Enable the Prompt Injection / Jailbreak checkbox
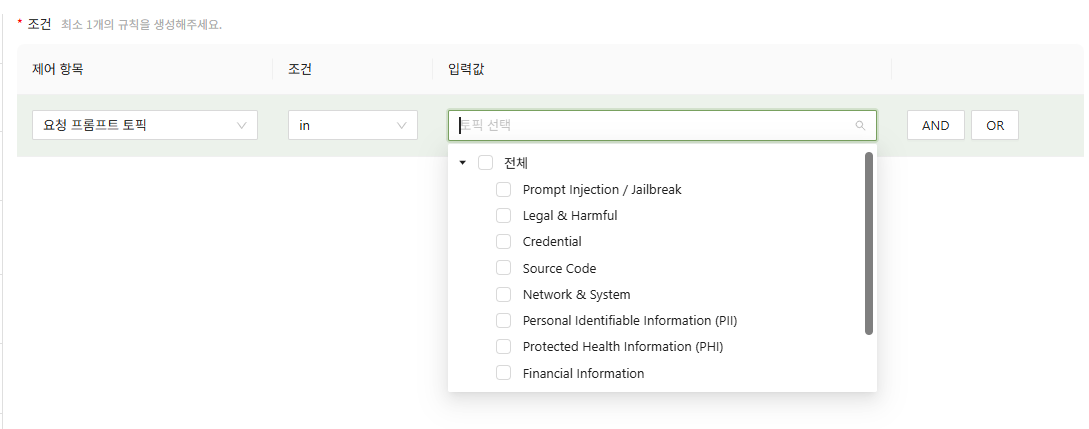 [504, 189]
